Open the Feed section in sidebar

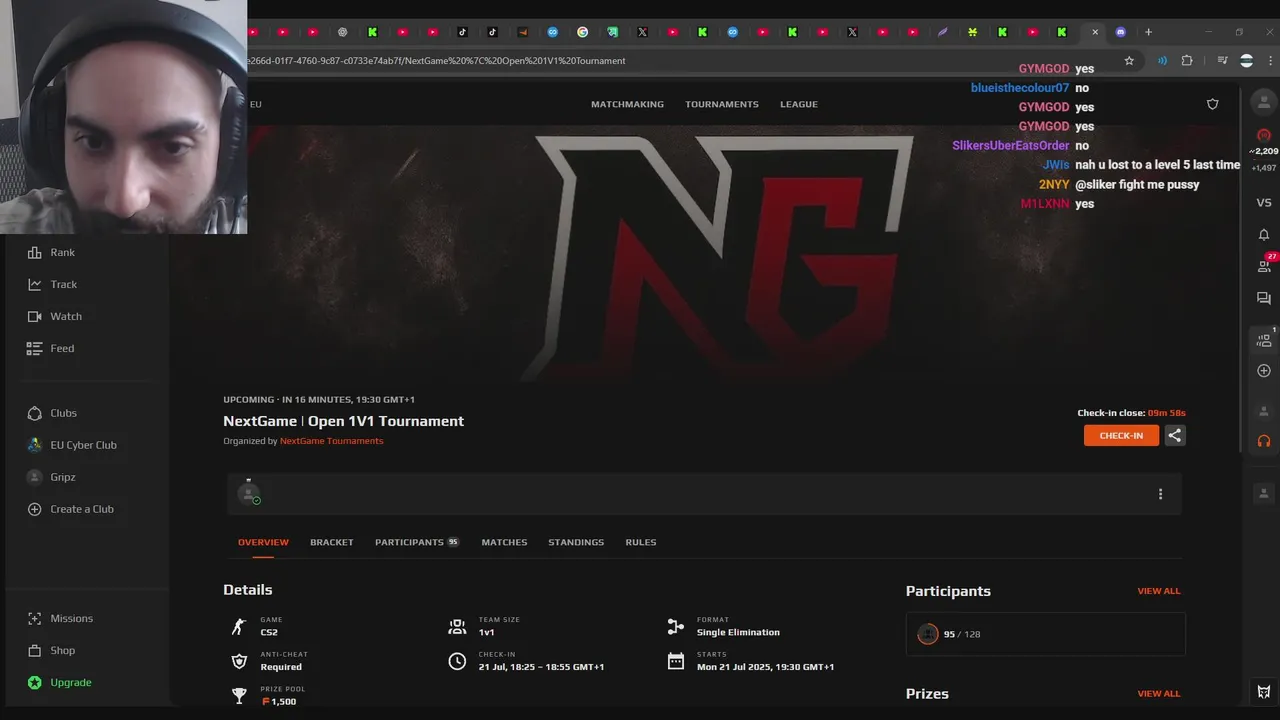click(x=50, y=348)
